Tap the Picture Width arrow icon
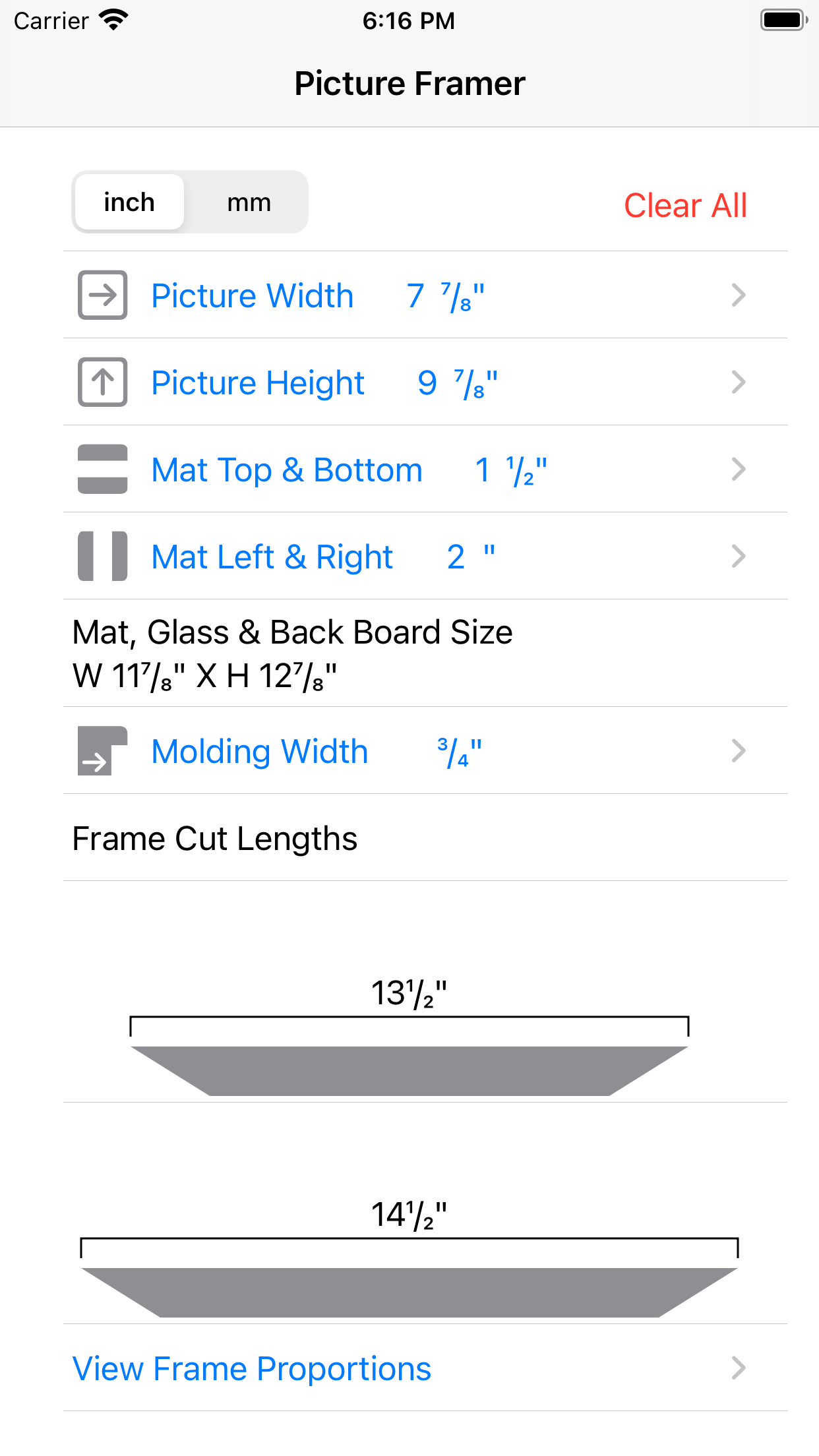The width and height of the screenshot is (819, 1456). (x=102, y=295)
